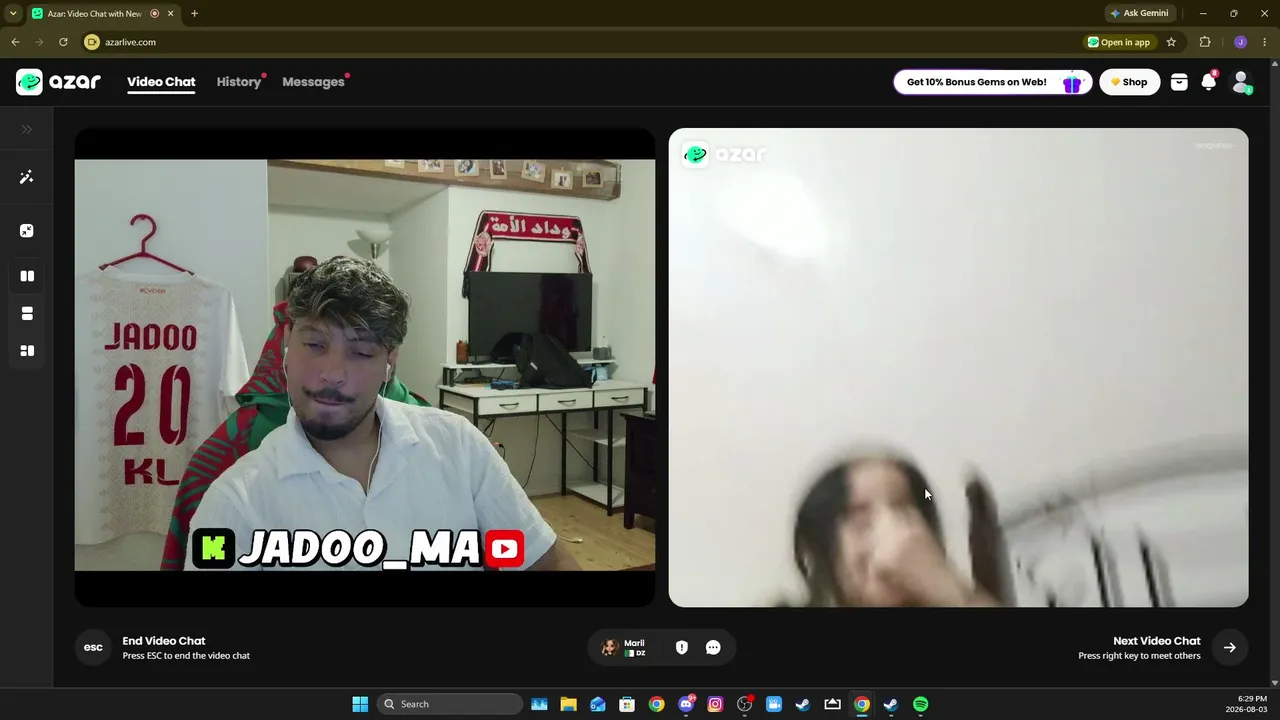Open the Chrome profile J avatar
This screenshot has height=720, width=1280.
coord(1241,42)
